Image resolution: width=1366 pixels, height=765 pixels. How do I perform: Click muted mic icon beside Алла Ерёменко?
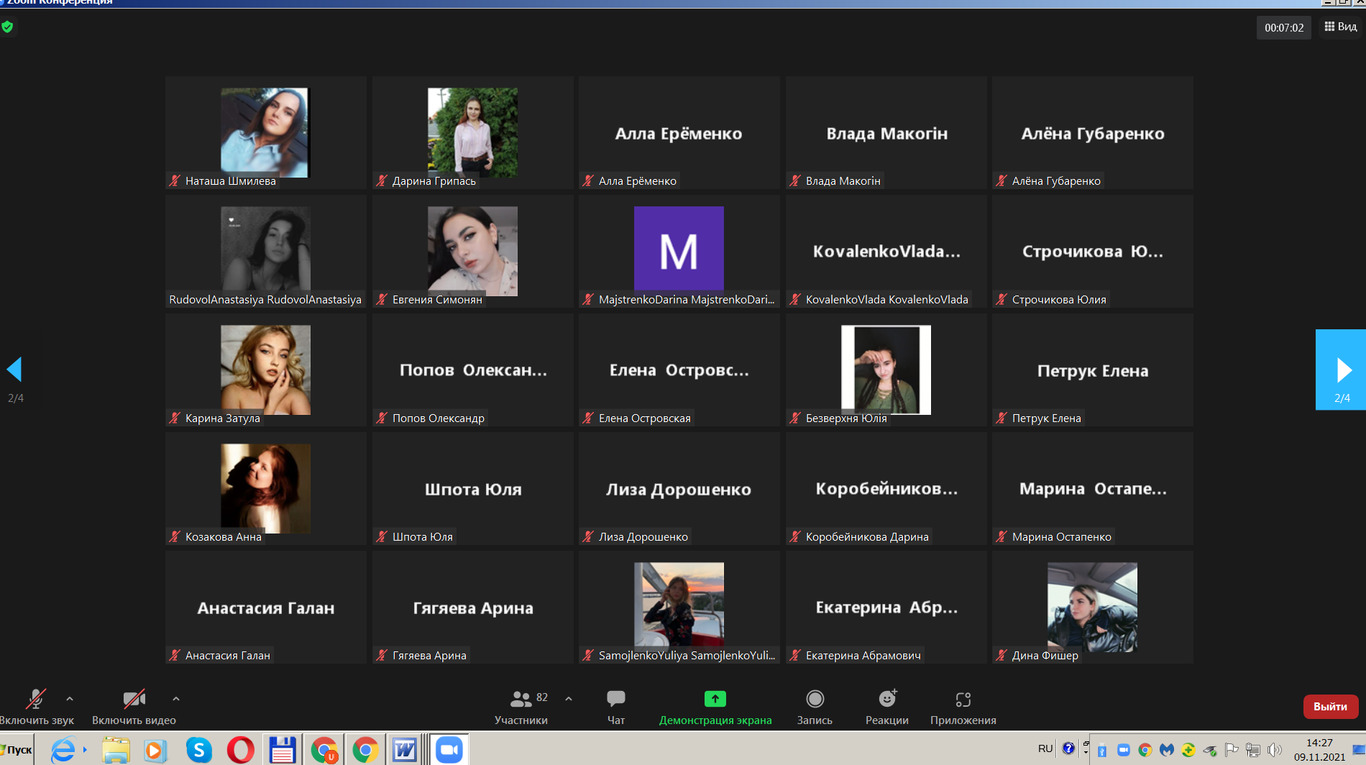(589, 181)
